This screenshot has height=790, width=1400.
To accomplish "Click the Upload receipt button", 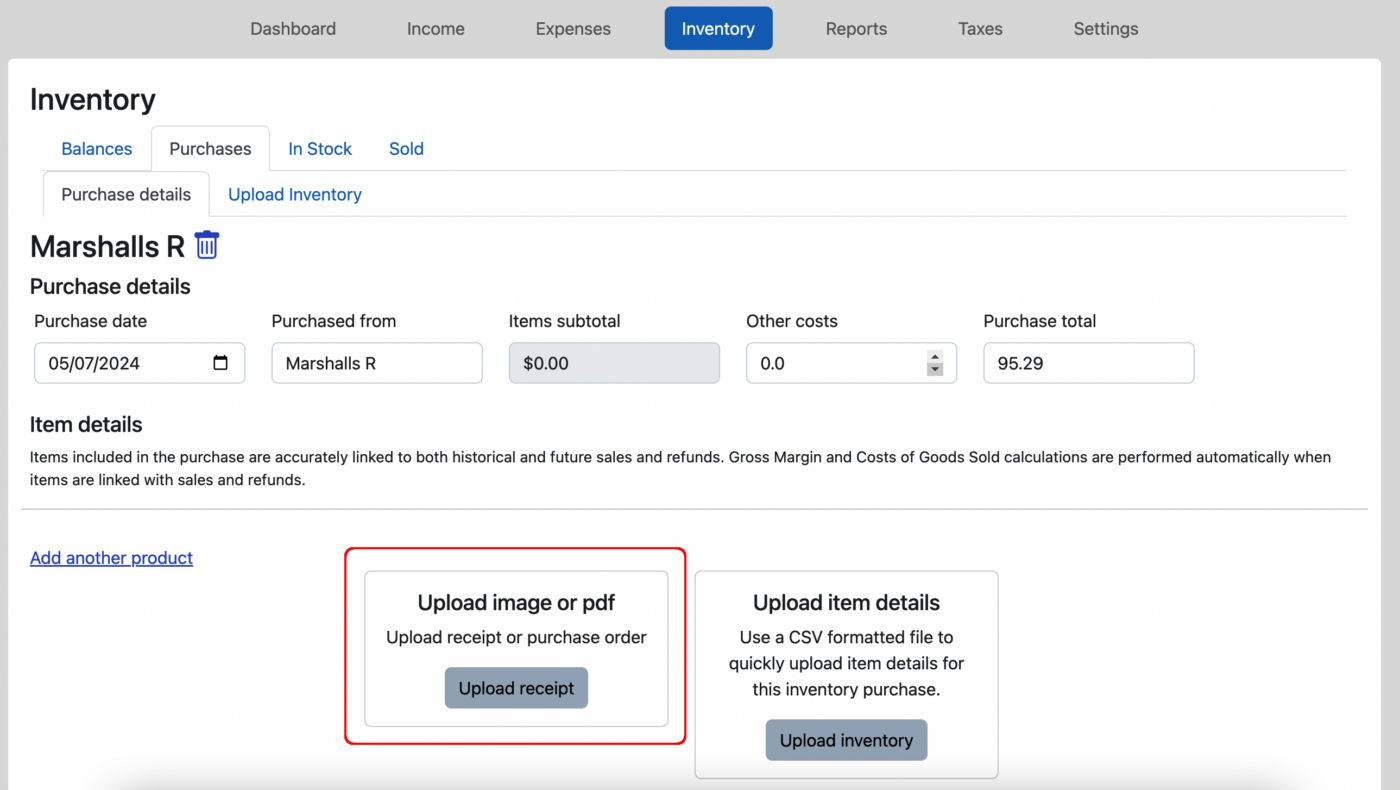I will point(516,688).
